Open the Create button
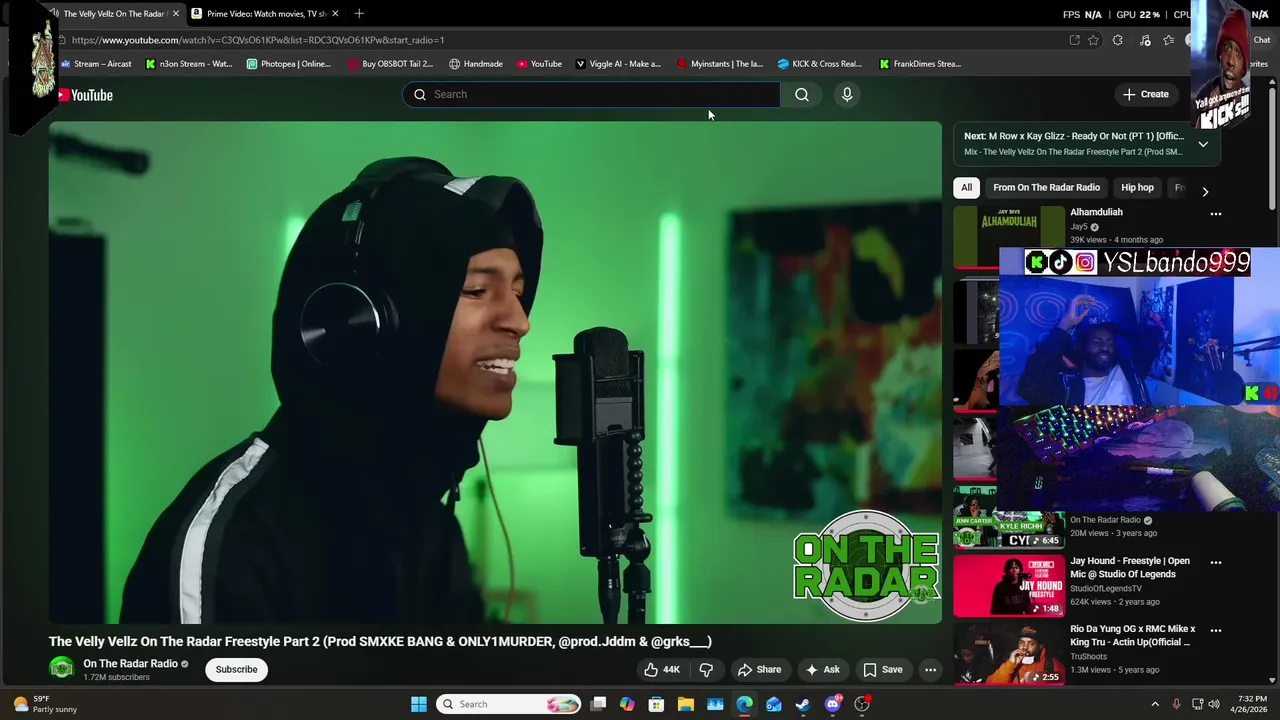The height and width of the screenshot is (720, 1280). coord(1145,94)
